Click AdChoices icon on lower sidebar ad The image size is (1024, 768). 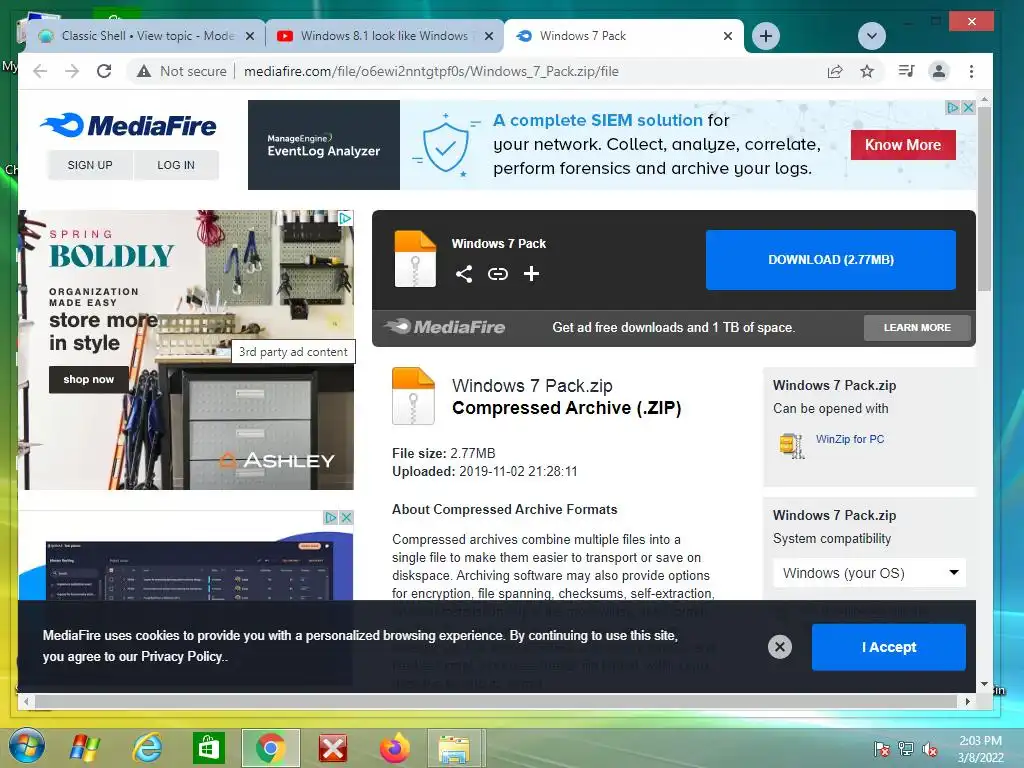[x=331, y=518]
